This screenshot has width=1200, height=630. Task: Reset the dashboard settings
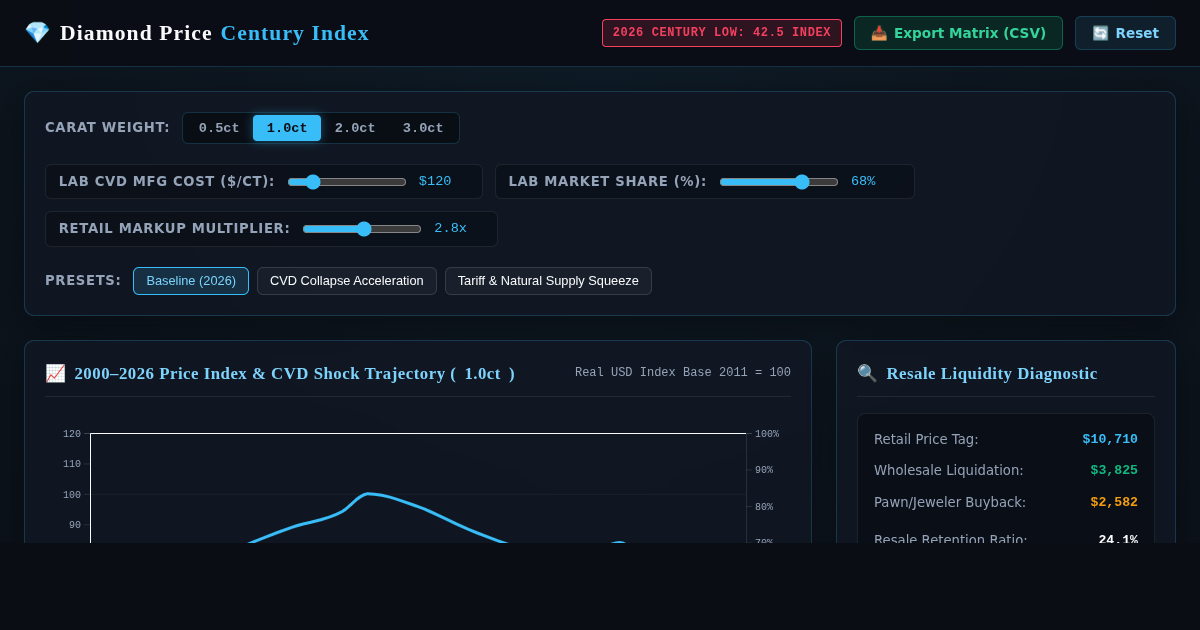1125,33
